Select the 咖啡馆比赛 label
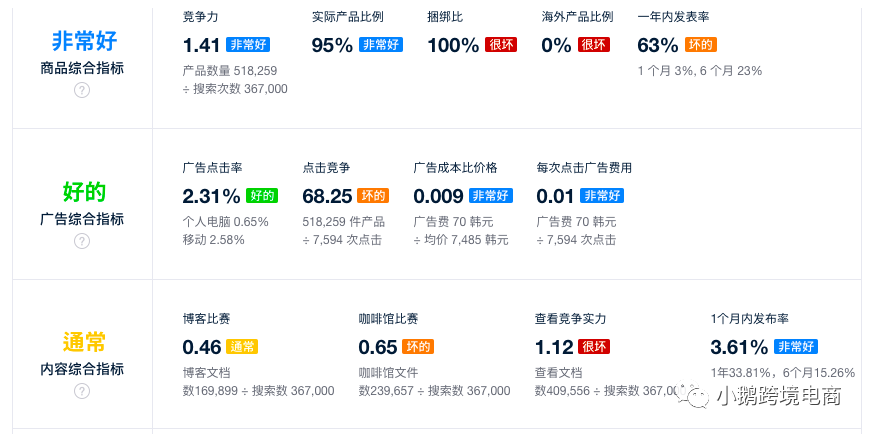Image resolution: width=870 pixels, height=434 pixels. [388, 319]
